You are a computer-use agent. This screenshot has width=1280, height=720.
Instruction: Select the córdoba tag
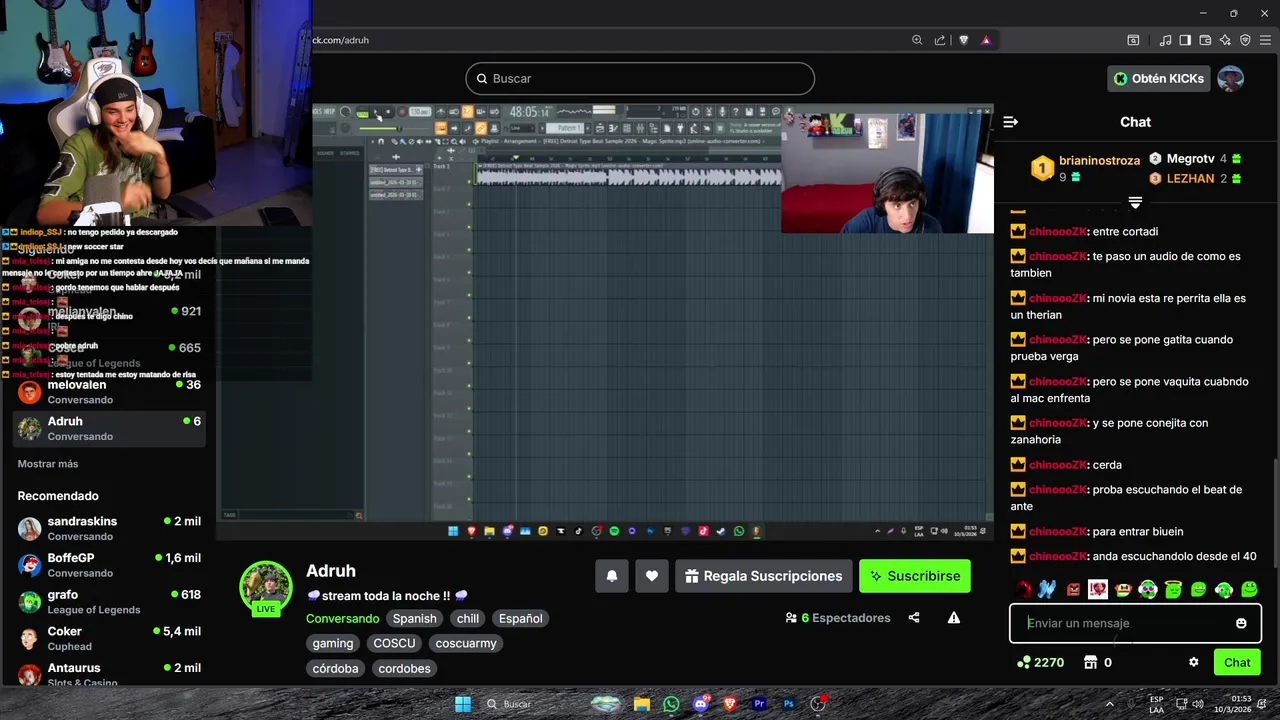(335, 669)
